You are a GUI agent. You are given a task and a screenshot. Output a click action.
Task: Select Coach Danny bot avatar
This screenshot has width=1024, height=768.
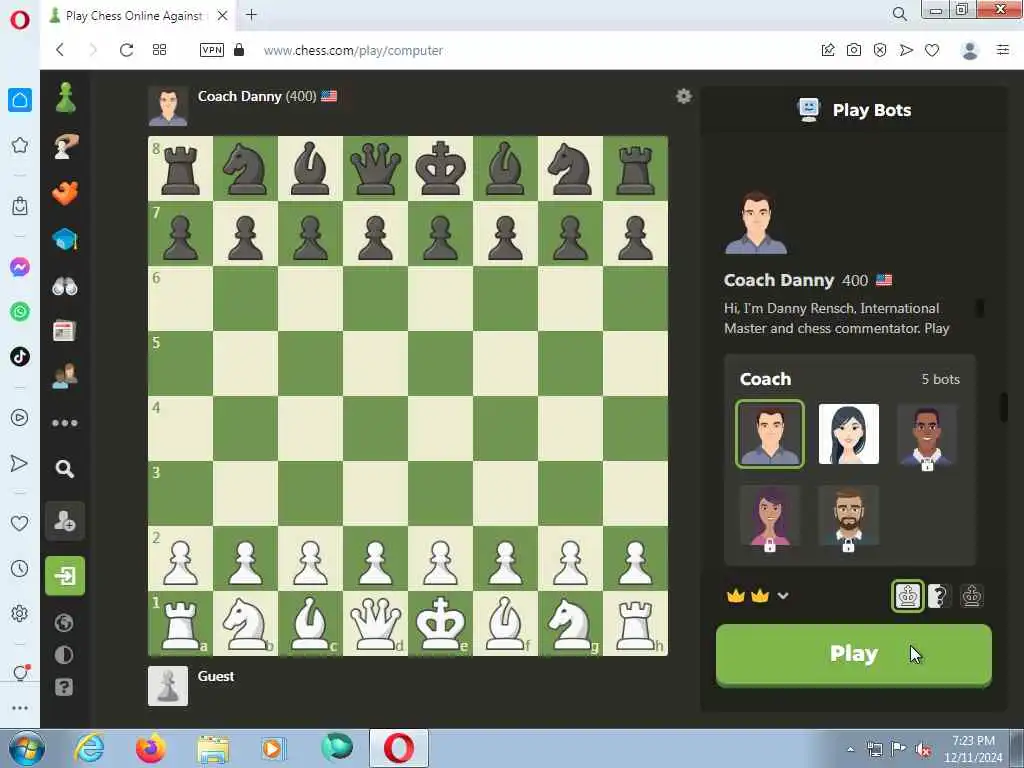(770, 434)
